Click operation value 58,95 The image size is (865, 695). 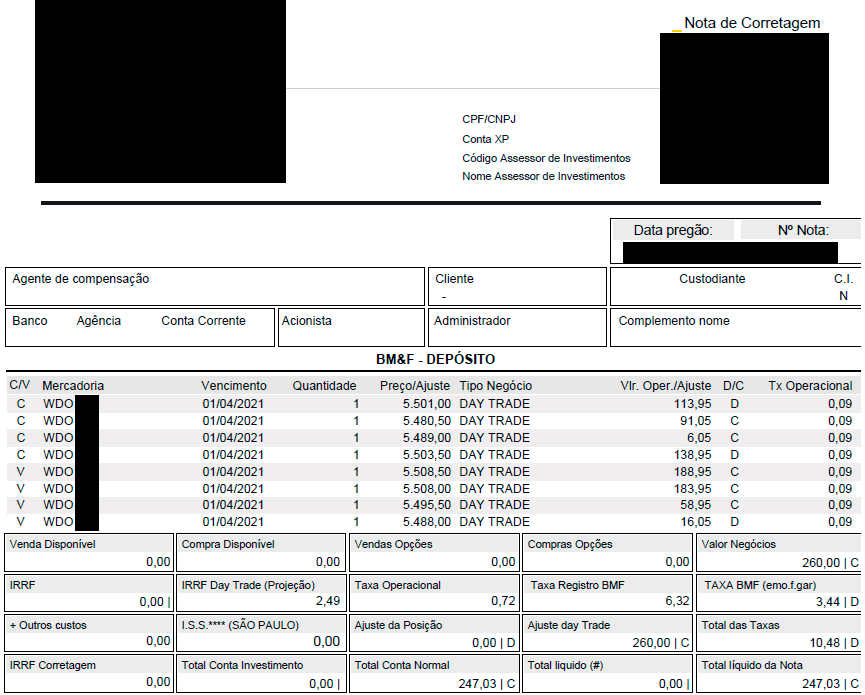695,505
